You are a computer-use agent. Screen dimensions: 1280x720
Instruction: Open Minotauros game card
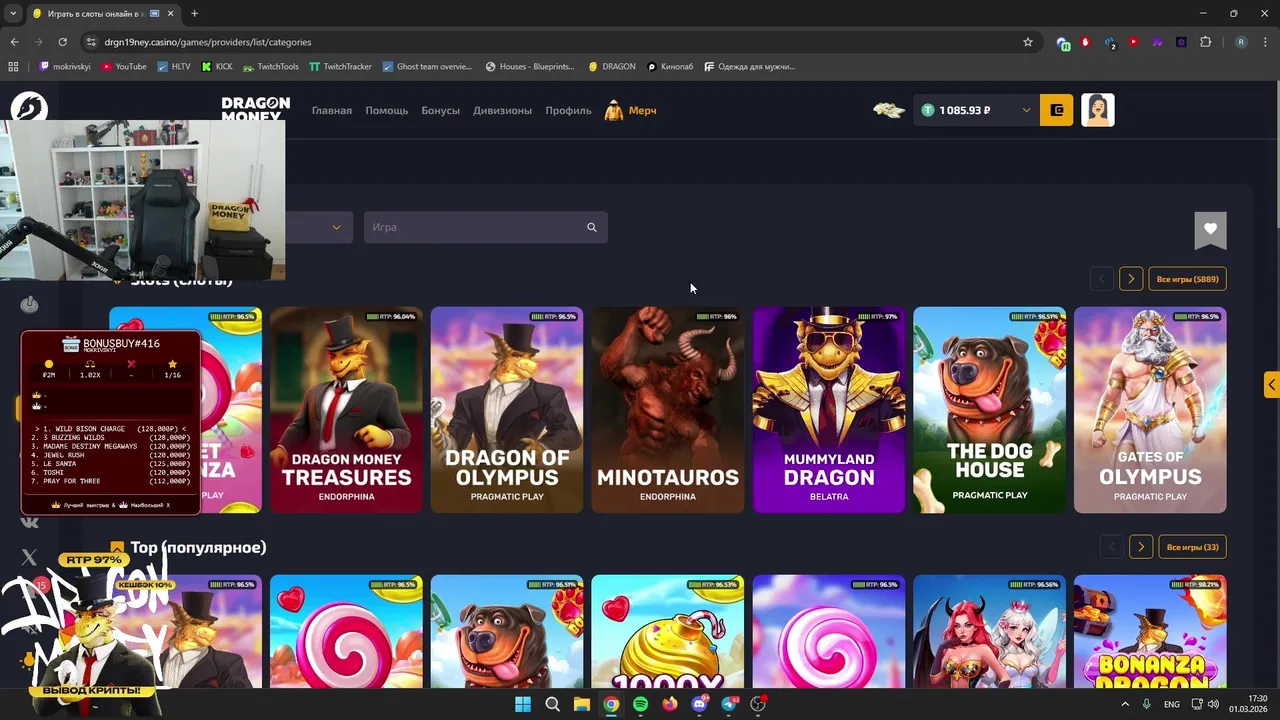pos(668,410)
